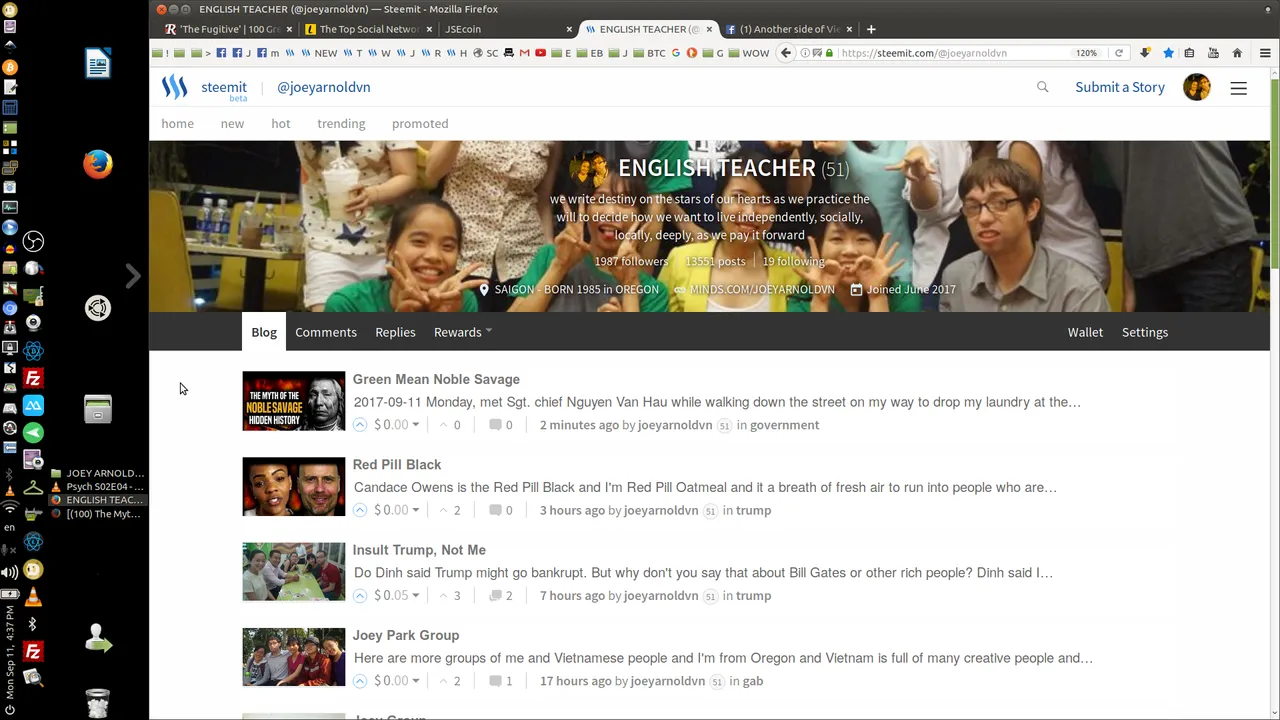Switch to The Top Social Network tab
Screen dimensions: 1280x720
point(368,29)
